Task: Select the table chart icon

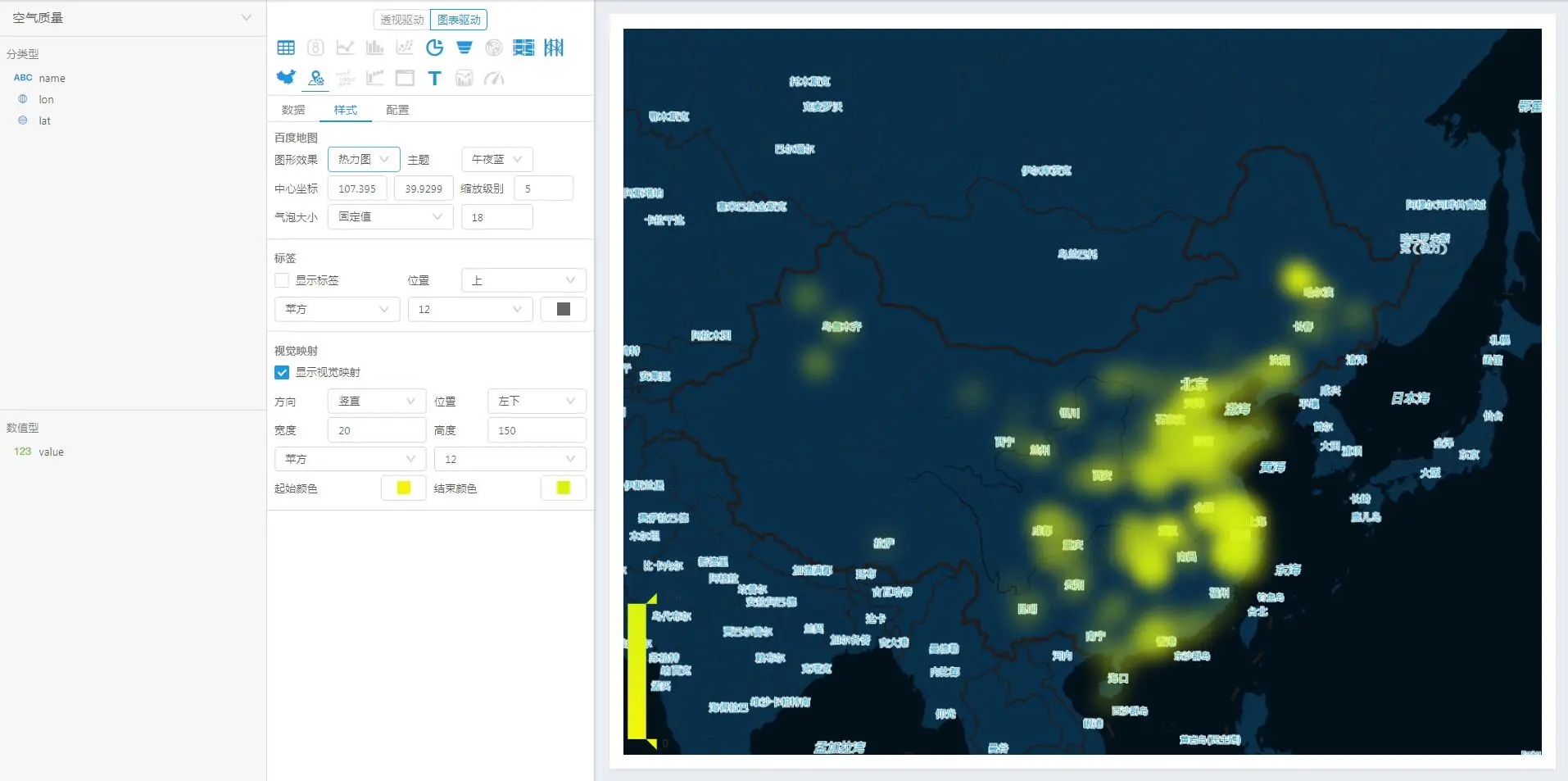Action: click(x=286, y=48)
